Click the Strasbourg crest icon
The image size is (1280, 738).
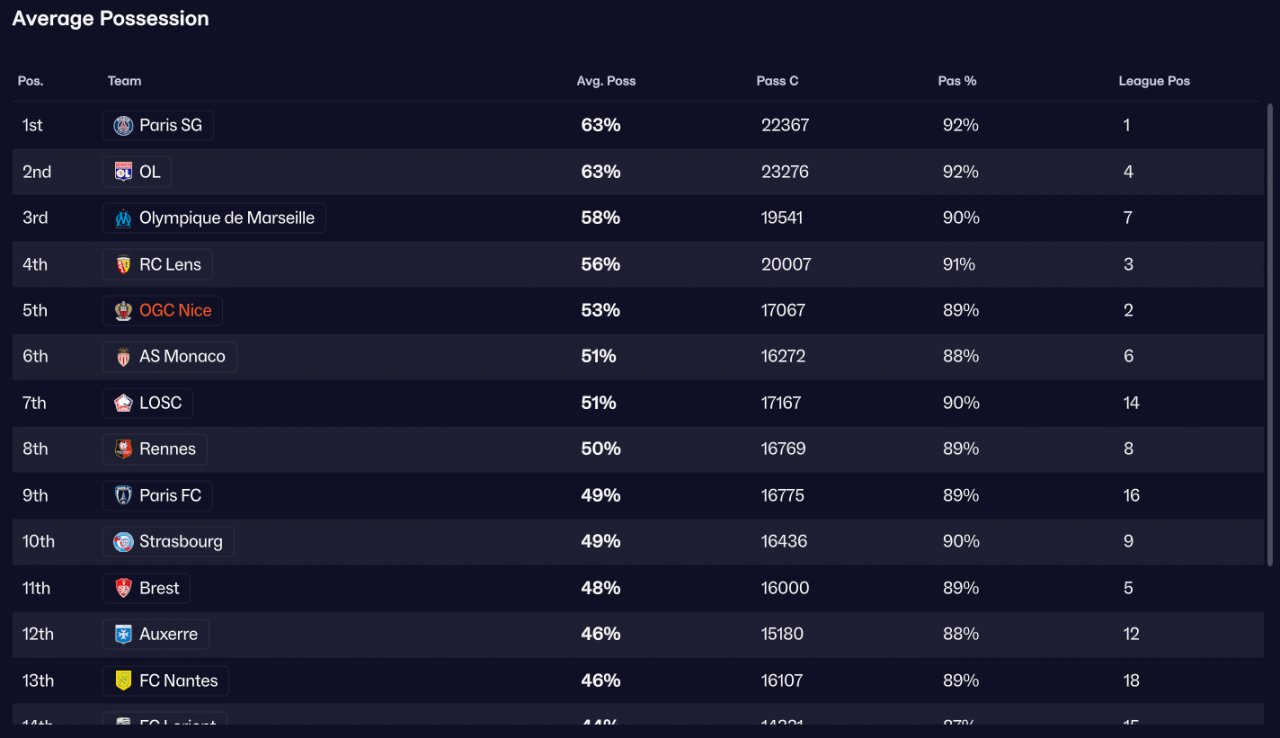click(x=123, y=541)
